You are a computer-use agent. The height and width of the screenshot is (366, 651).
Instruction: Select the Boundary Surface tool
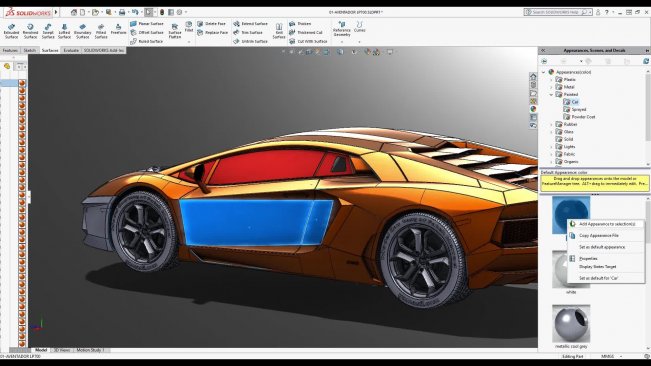[82, 32]
